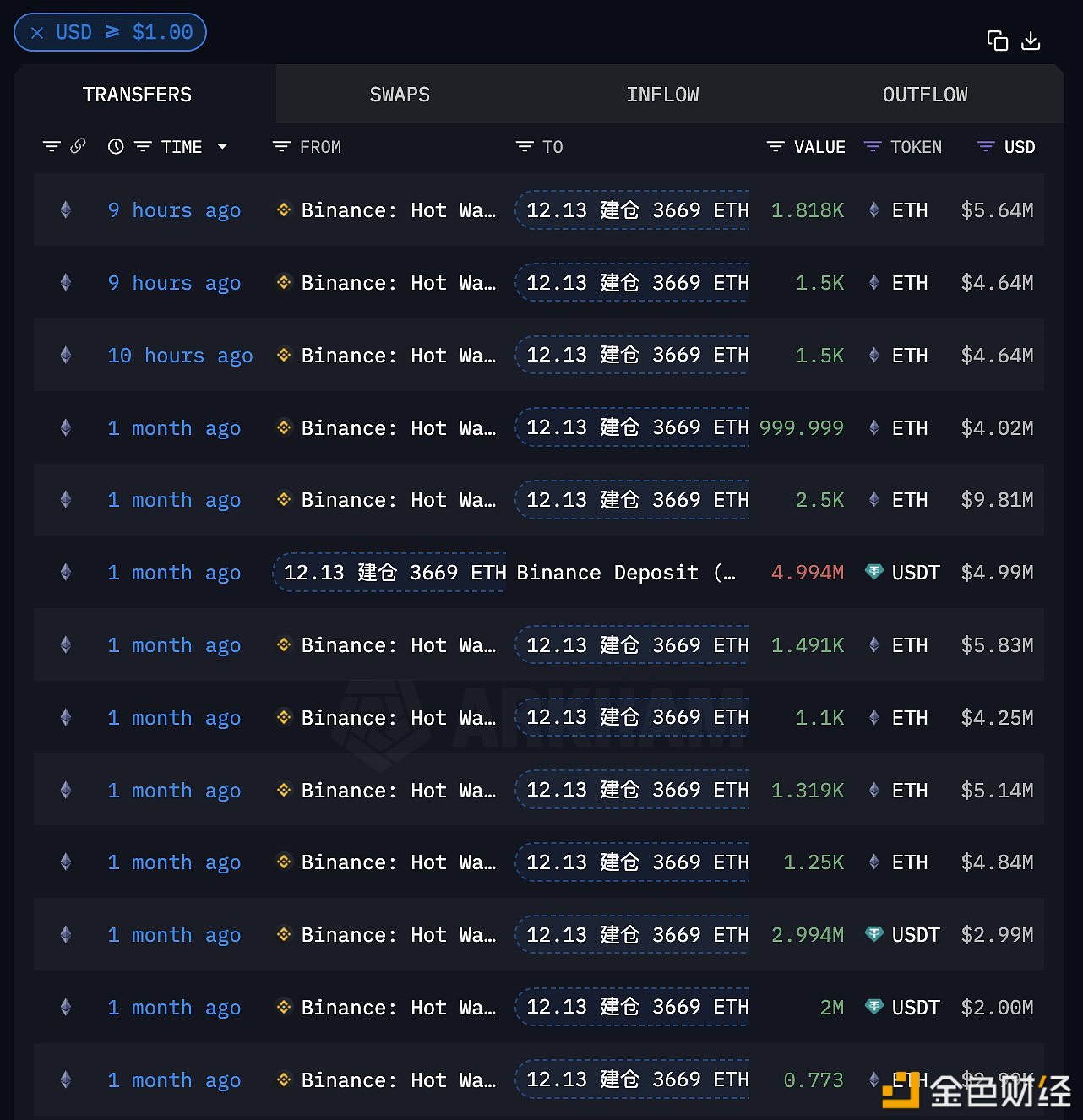Click the 2.994M value cell
This screenshot has height=1120, width=1083.
coord(808,935)
